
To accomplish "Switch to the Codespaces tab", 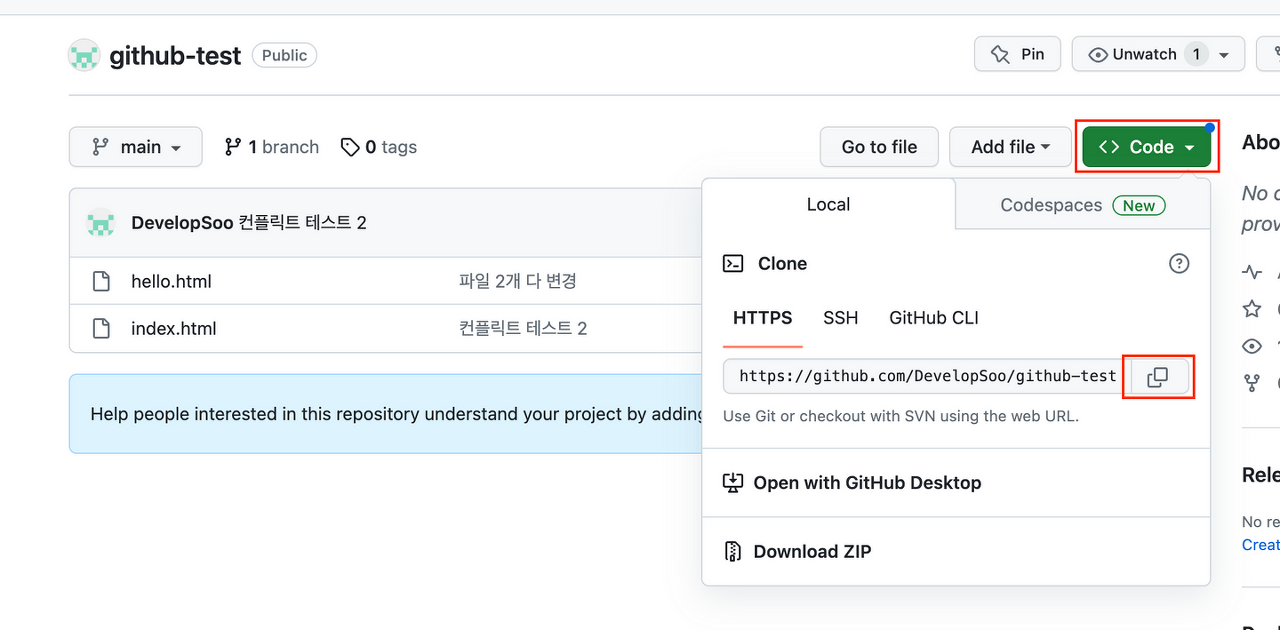I will coord(1083,205).
